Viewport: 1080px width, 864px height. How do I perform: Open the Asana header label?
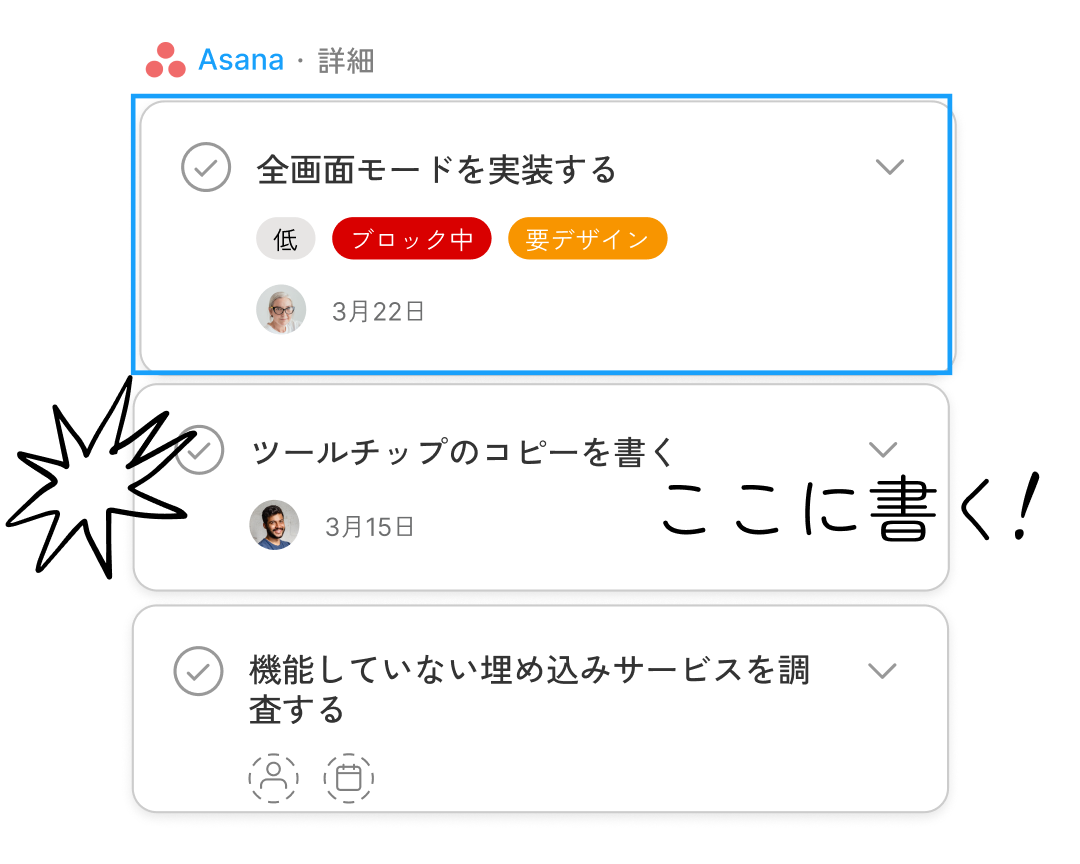(x=241, y=60)
